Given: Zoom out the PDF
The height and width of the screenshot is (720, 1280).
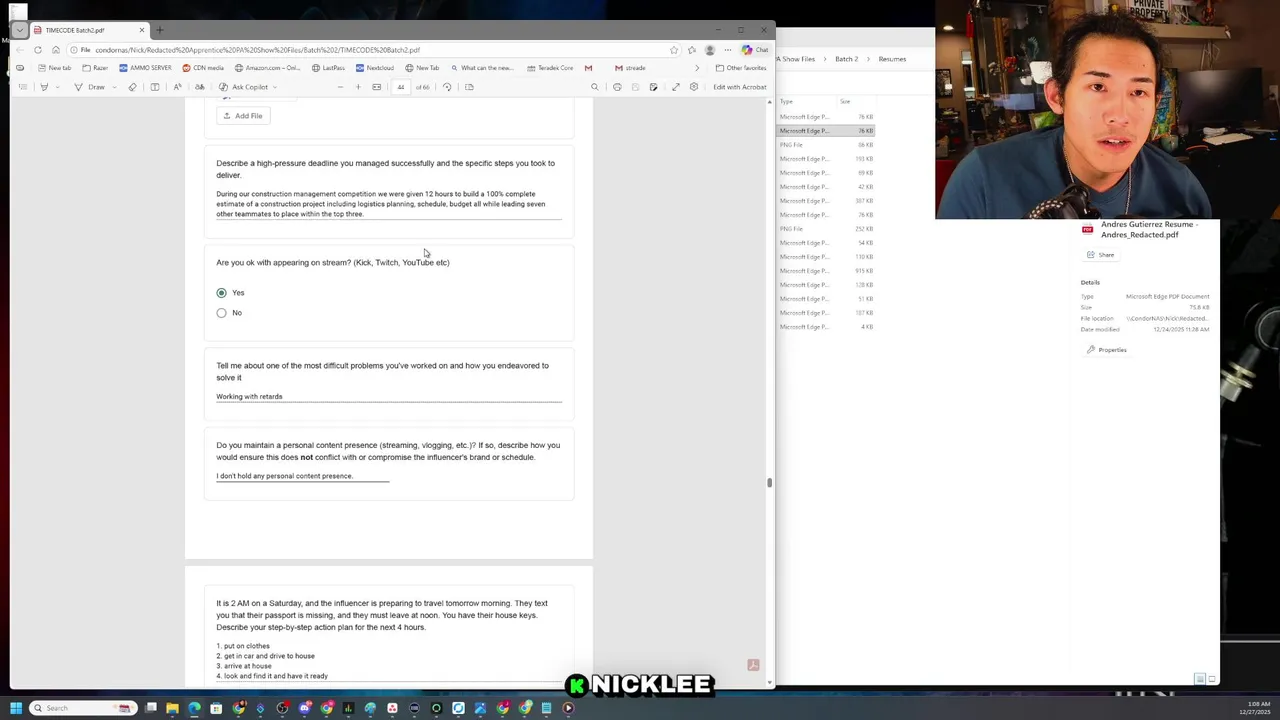Looking at the screenshot, I should pyautogui.click(x=340, y=87).
